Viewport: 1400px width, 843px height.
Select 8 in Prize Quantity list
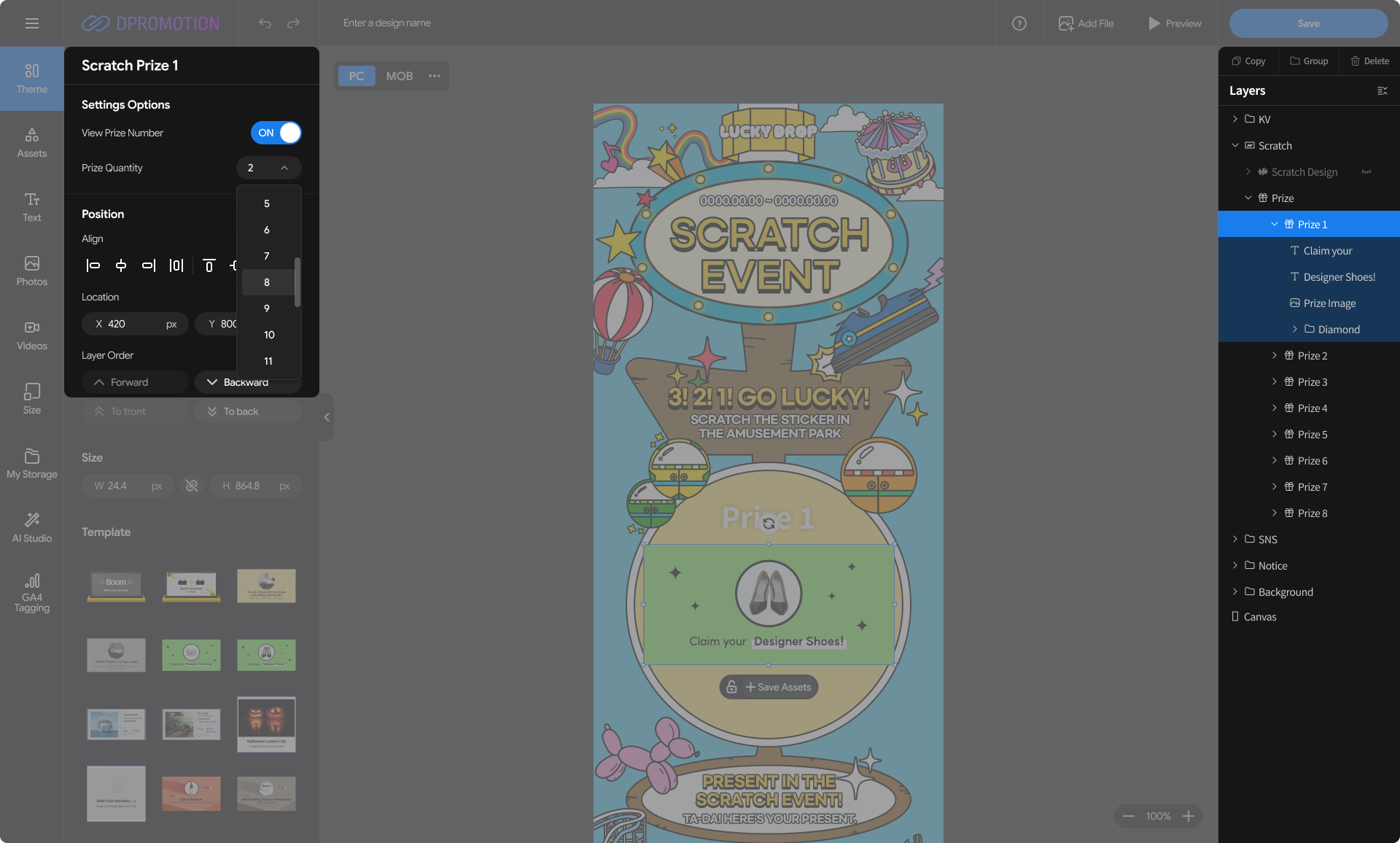267,282
